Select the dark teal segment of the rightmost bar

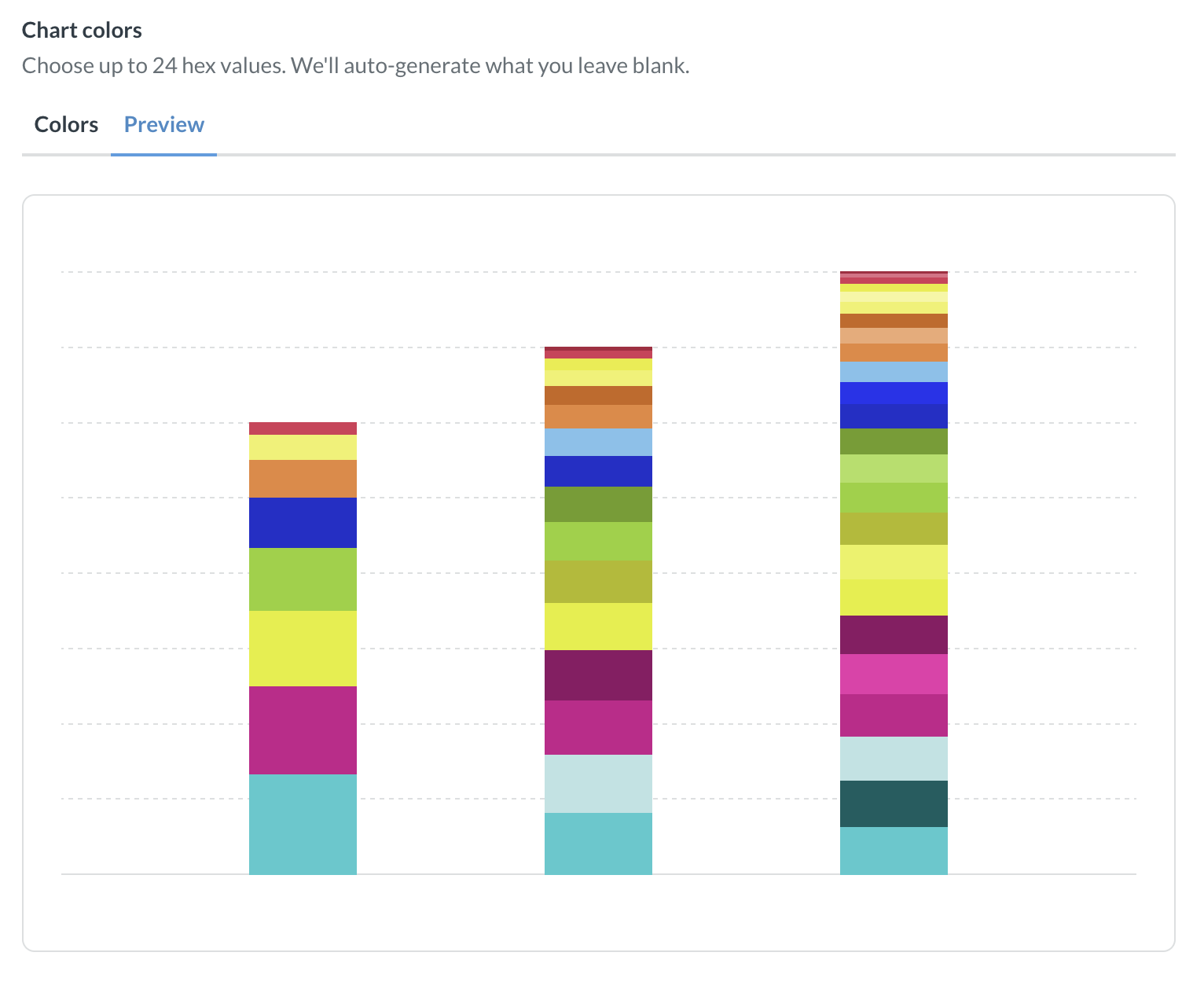point(894,803)
